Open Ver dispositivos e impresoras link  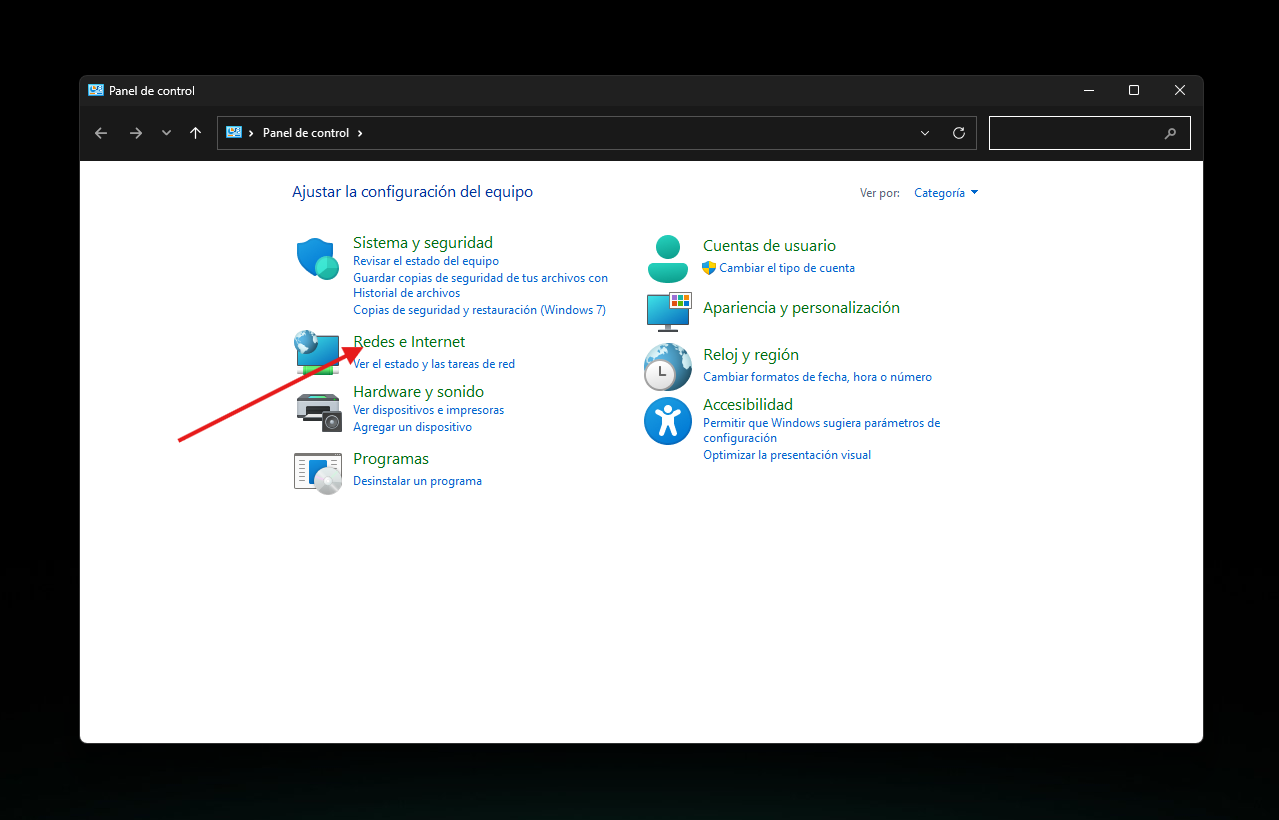428,410
